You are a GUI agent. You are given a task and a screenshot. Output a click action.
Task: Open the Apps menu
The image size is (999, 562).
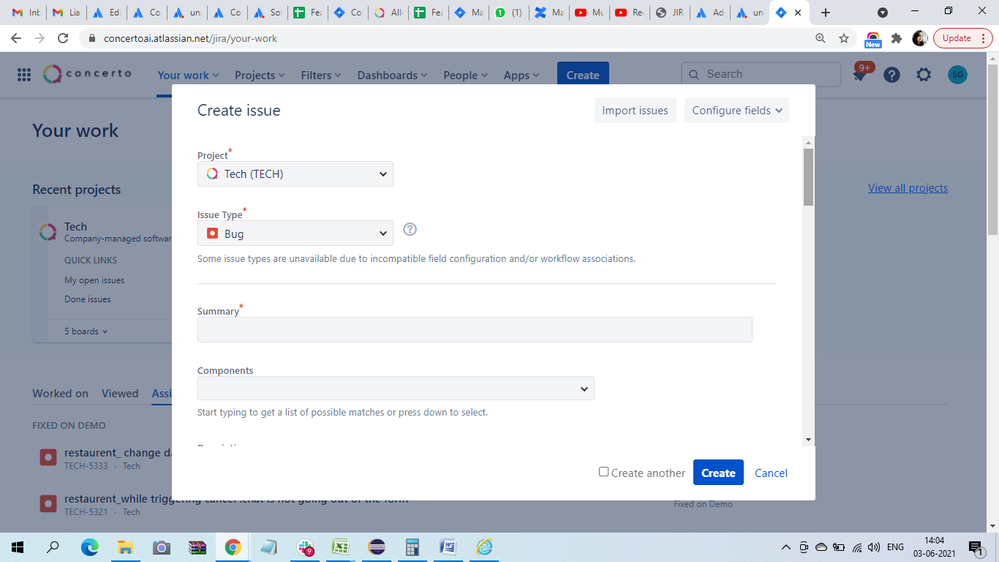[521, 75]
